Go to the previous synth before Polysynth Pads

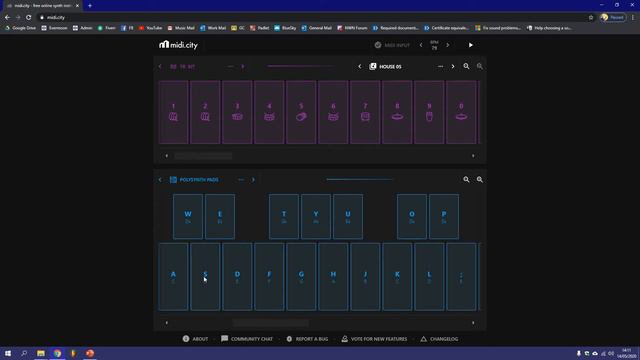(160, 180)
